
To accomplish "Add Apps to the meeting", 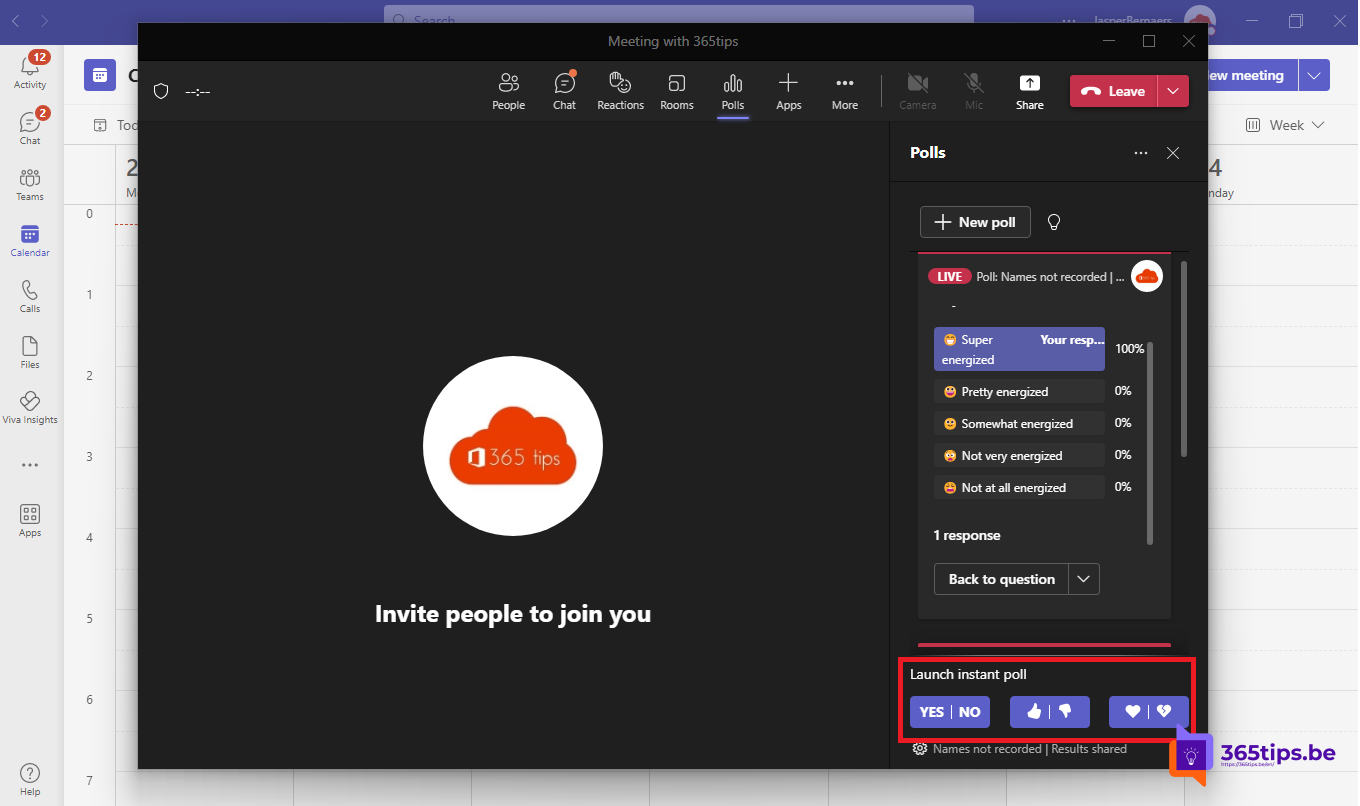I will [x=789, y=91].
